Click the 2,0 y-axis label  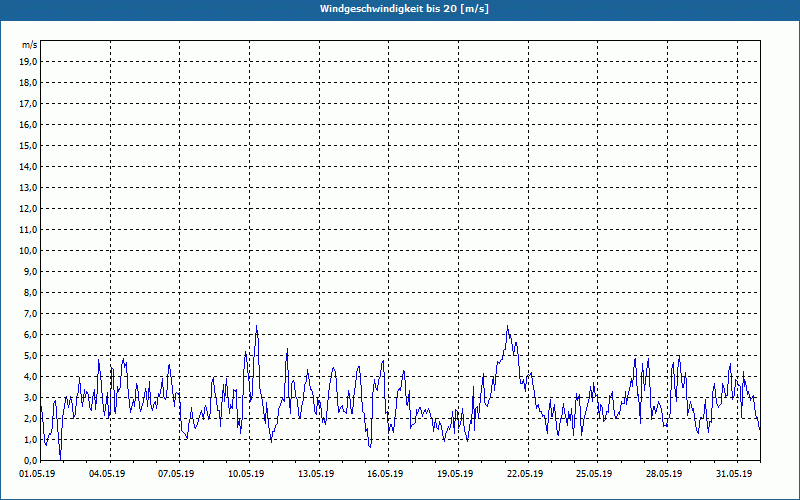(x=30, y=418)
